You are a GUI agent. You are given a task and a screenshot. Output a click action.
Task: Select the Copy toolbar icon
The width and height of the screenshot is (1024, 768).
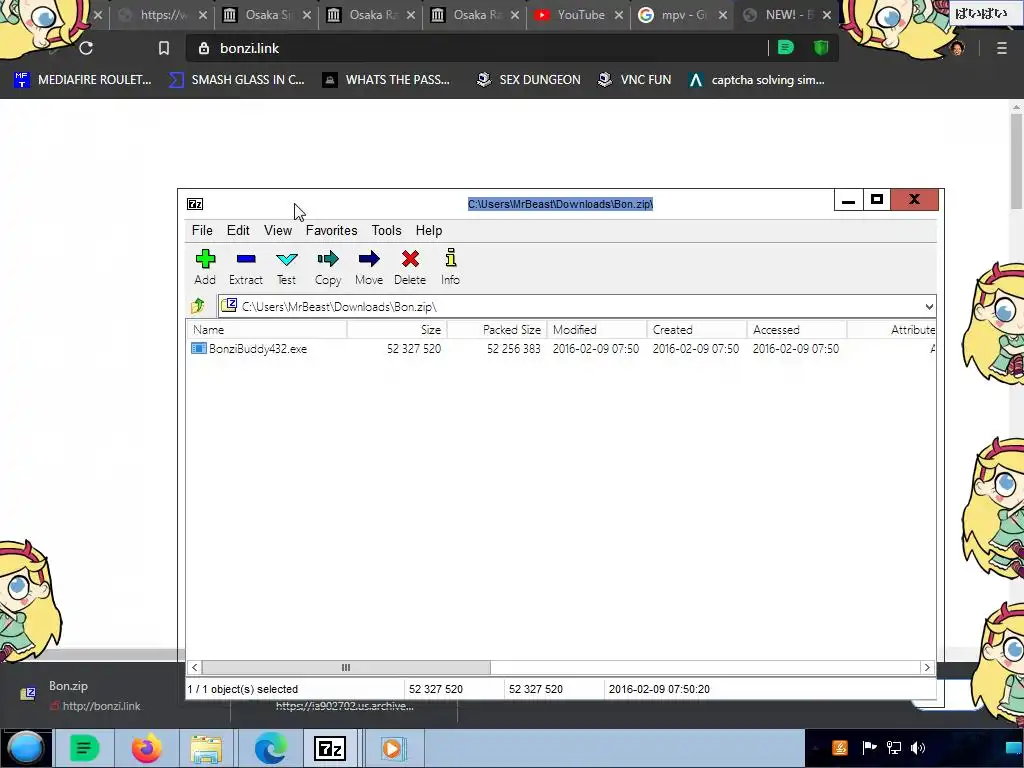328,267
